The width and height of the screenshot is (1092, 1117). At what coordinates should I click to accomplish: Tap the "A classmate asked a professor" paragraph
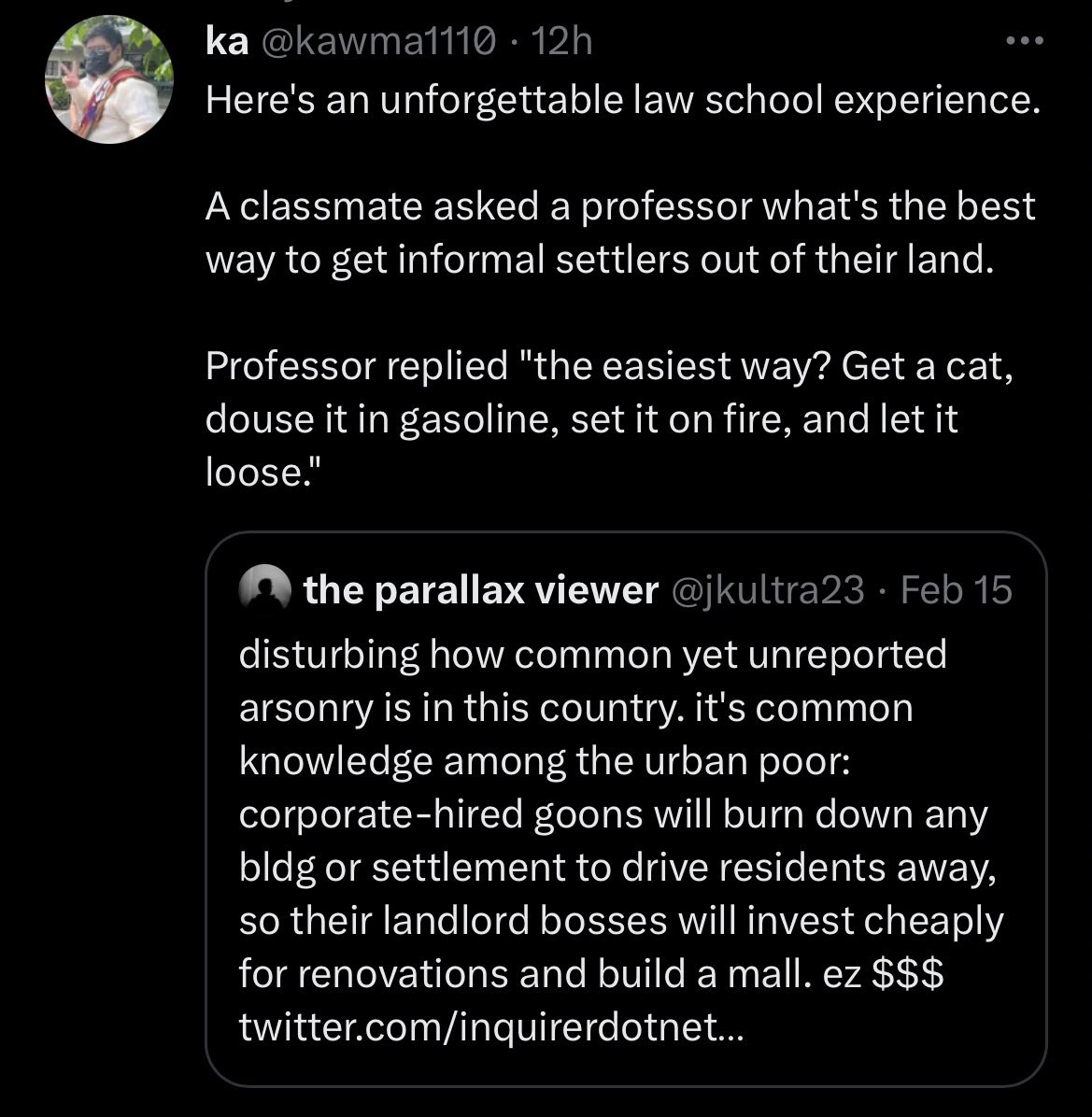point(619,233)
